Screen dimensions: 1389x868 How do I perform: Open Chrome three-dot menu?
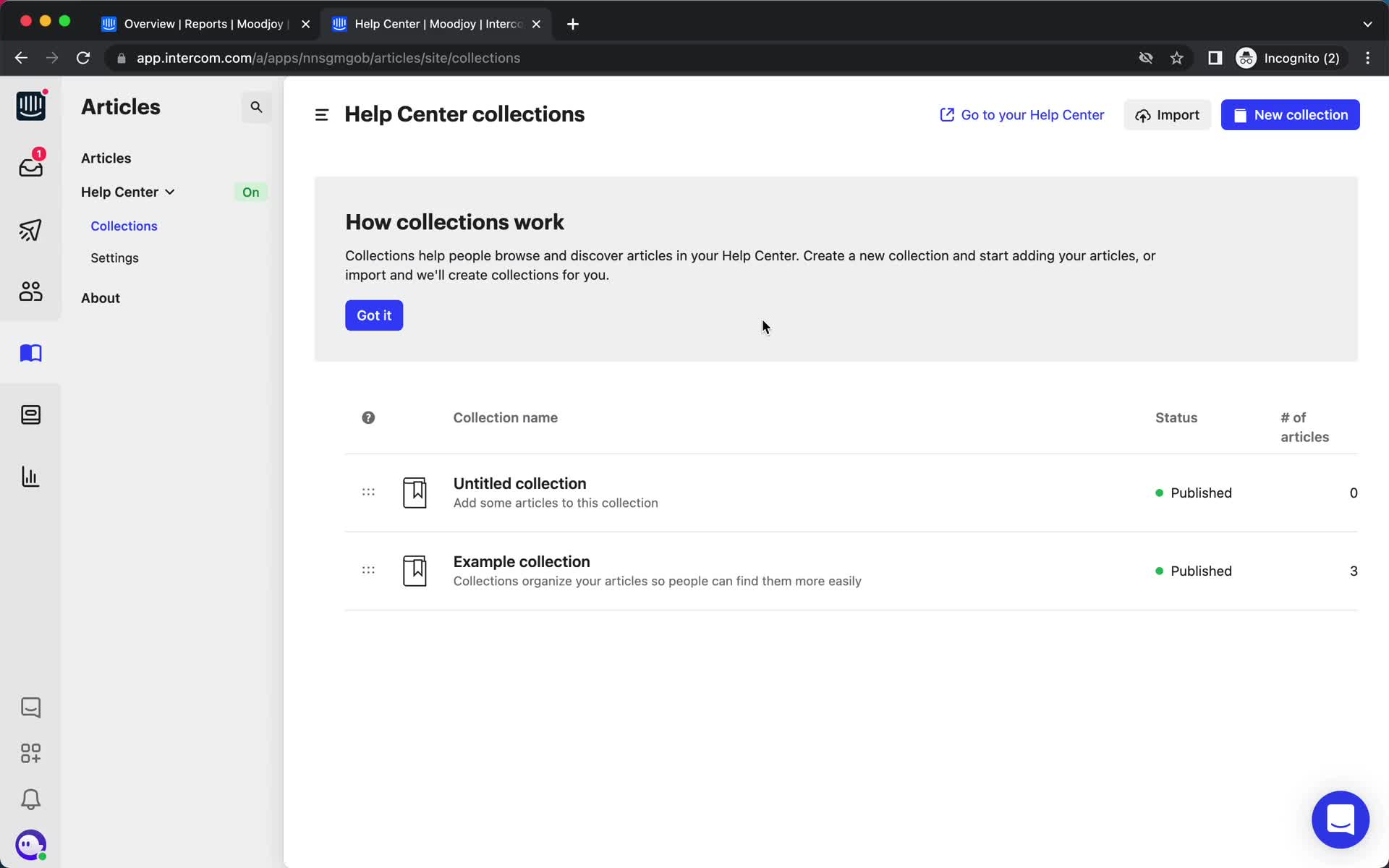point(1367,58)
